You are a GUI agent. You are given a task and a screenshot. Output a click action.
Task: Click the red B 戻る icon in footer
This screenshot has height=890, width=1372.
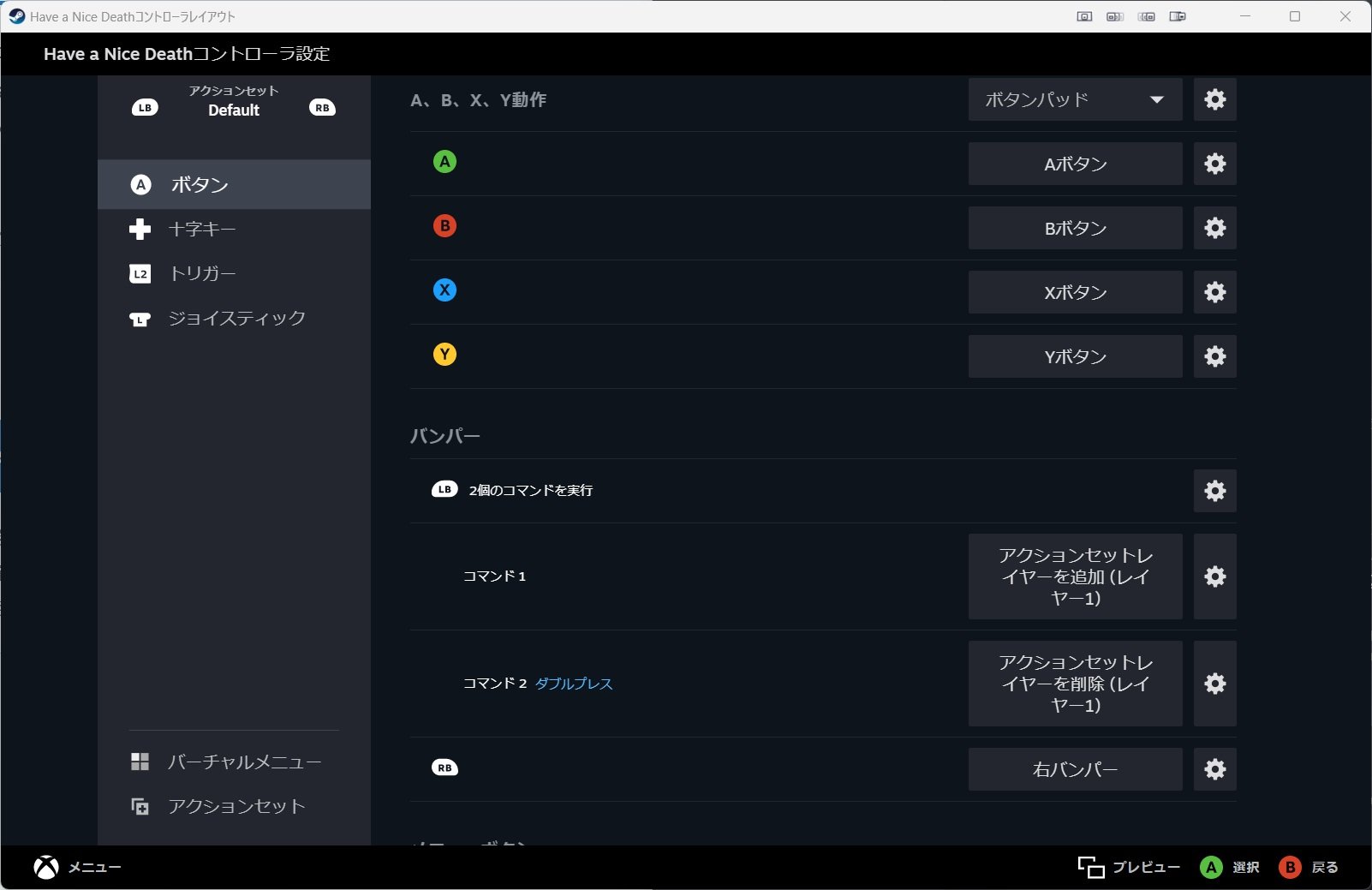pos(1290,868)
